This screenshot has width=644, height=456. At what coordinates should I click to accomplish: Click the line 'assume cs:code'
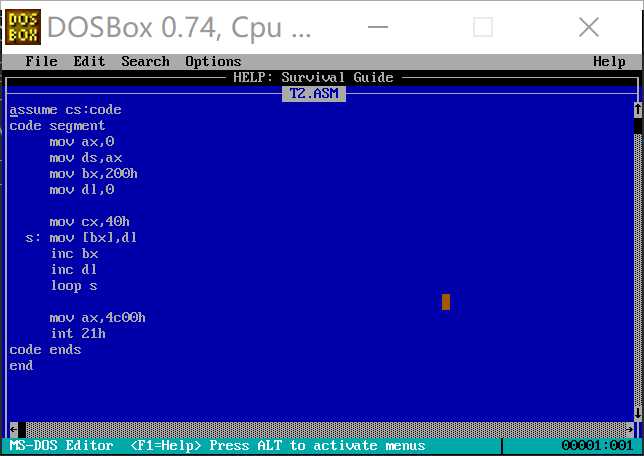(65, 110)
